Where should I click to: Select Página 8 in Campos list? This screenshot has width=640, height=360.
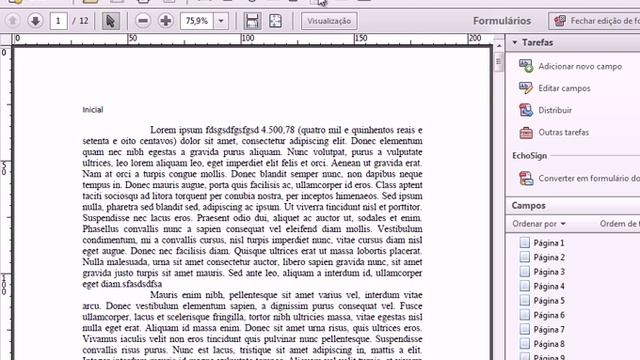tap(549, 344)
